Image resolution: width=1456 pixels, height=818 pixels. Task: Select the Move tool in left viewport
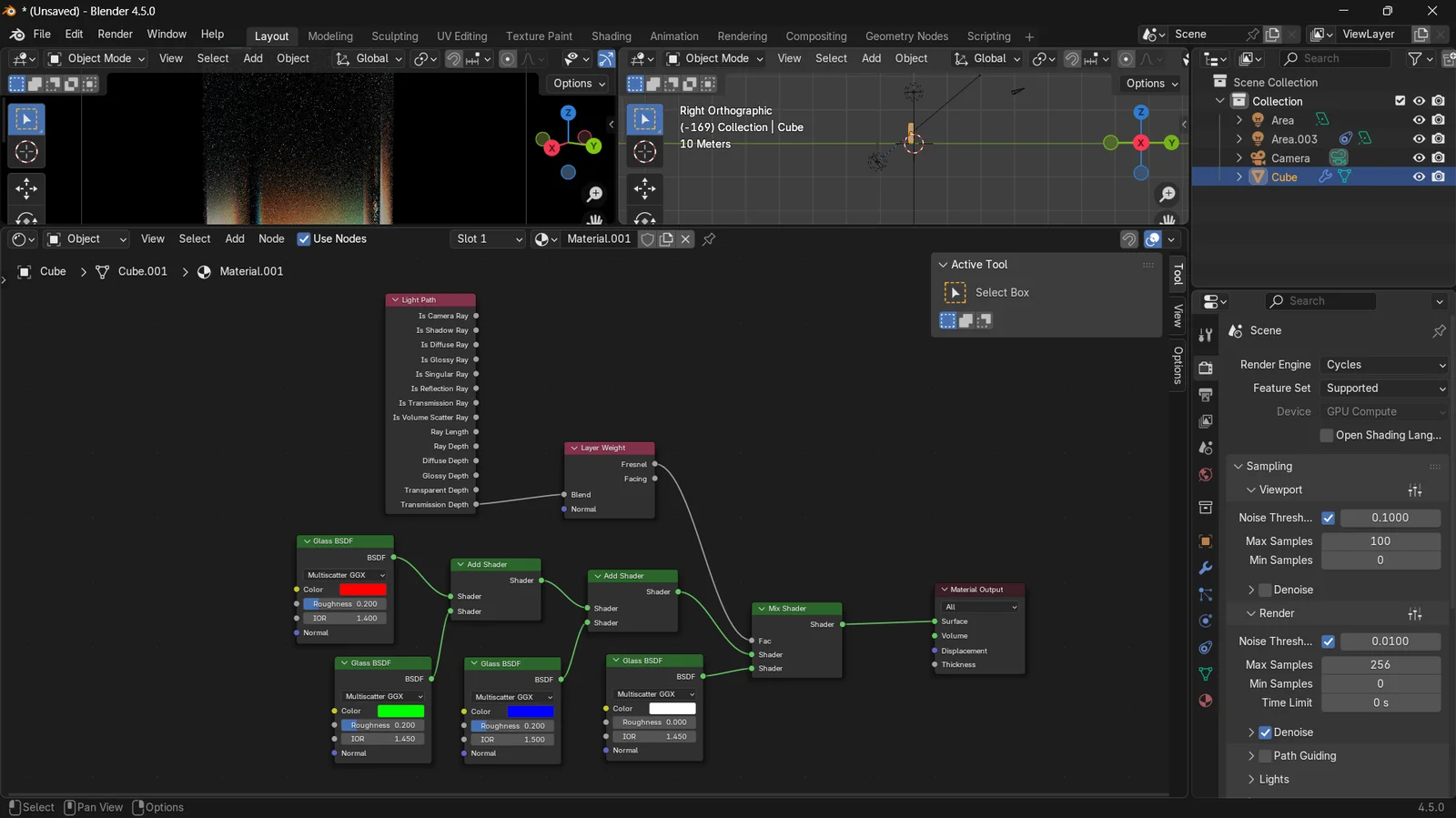[26, 188]
